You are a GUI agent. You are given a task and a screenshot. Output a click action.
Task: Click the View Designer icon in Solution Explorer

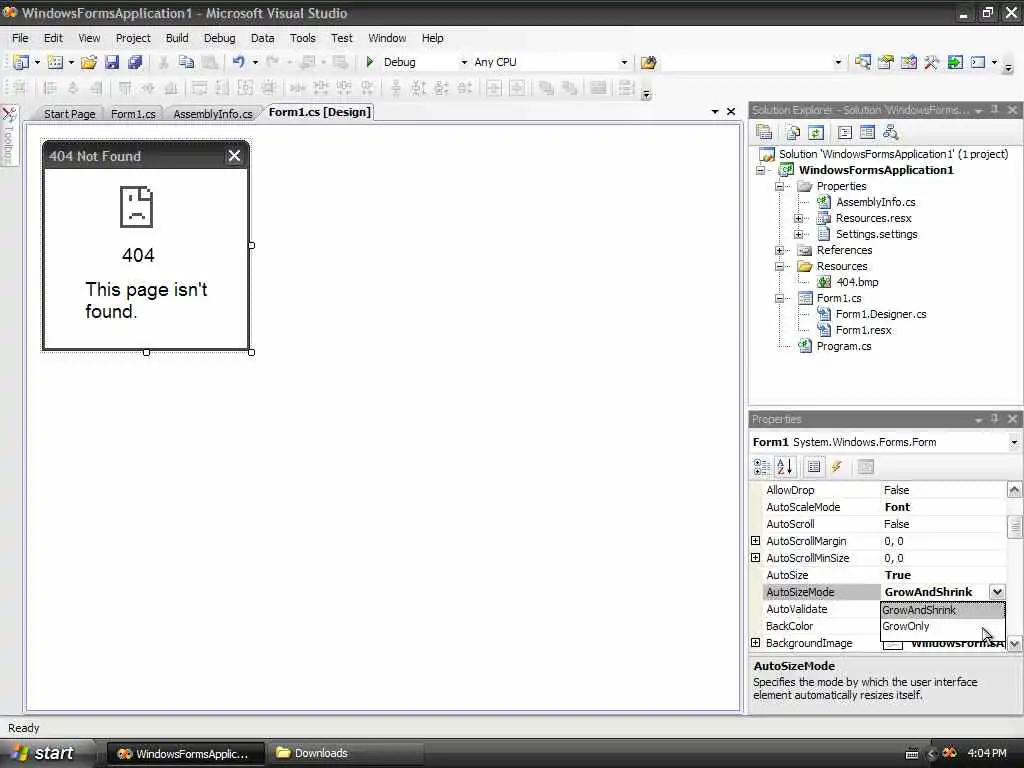pos(867,133)
